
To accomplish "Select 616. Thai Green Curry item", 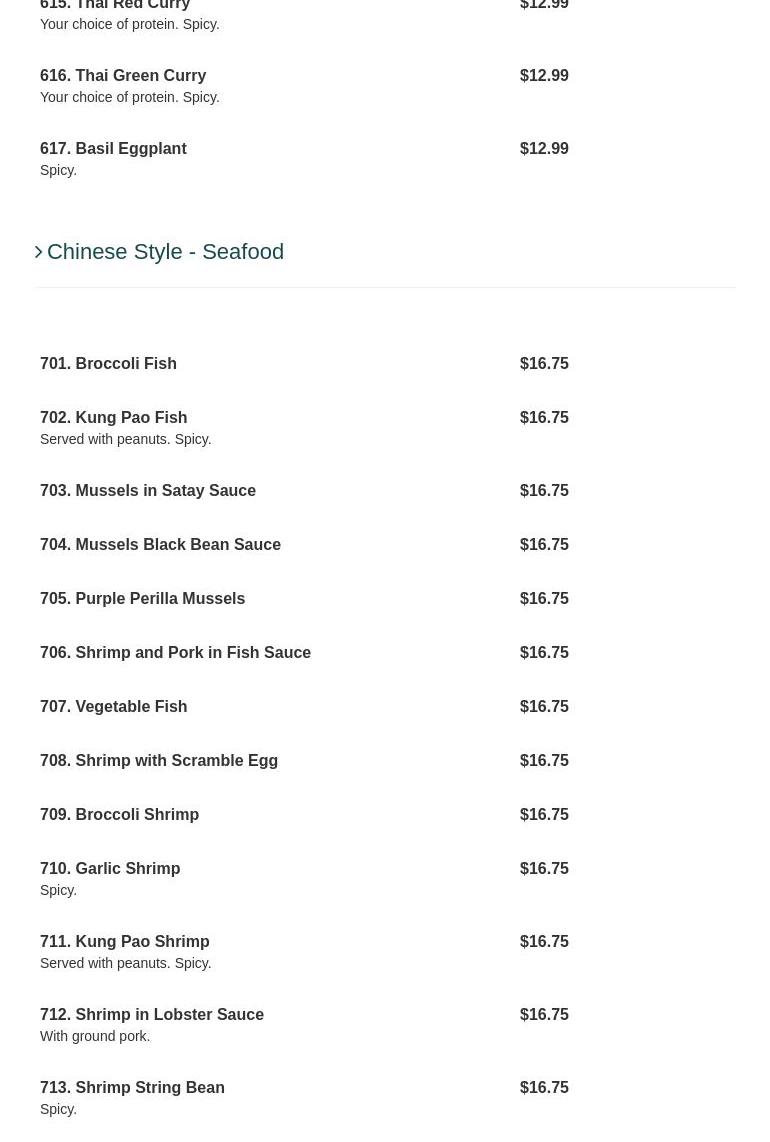I will pos(123,76).
